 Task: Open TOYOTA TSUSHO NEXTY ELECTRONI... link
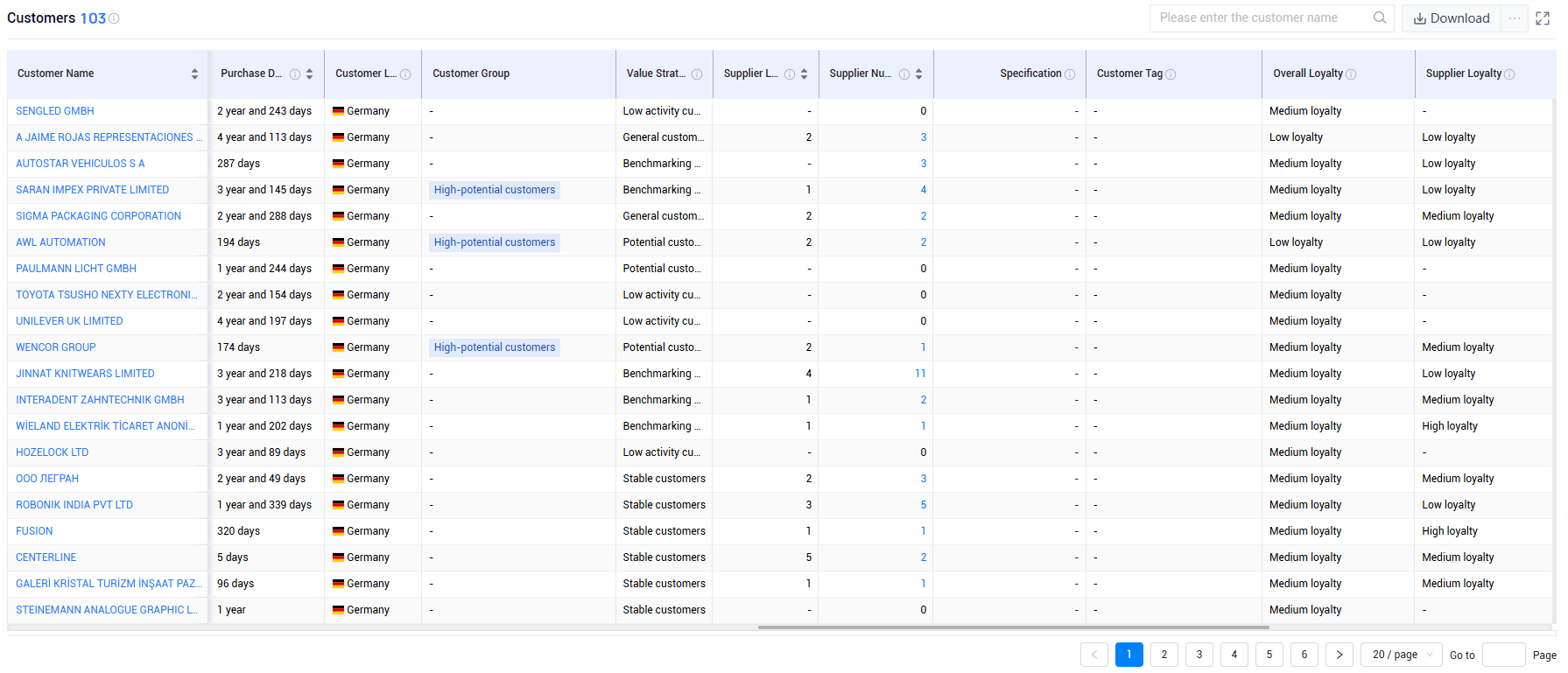[x=107, y=295]
